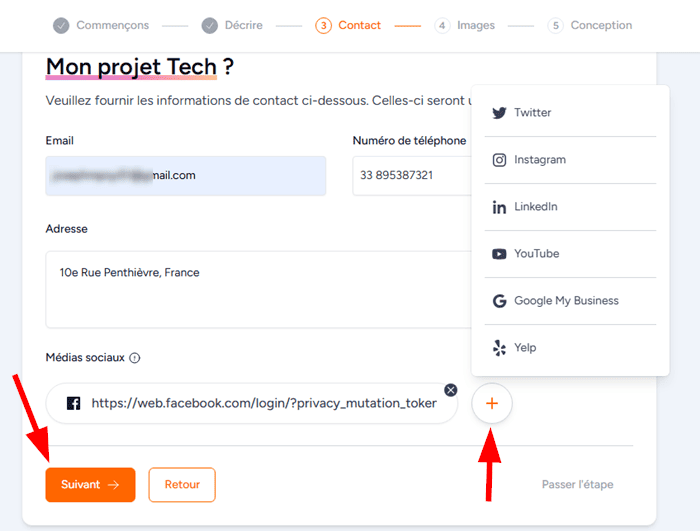This screenshot has width=700, height=531.
Task: Click the LinkedIn logo icon
Action: (499, 207)
